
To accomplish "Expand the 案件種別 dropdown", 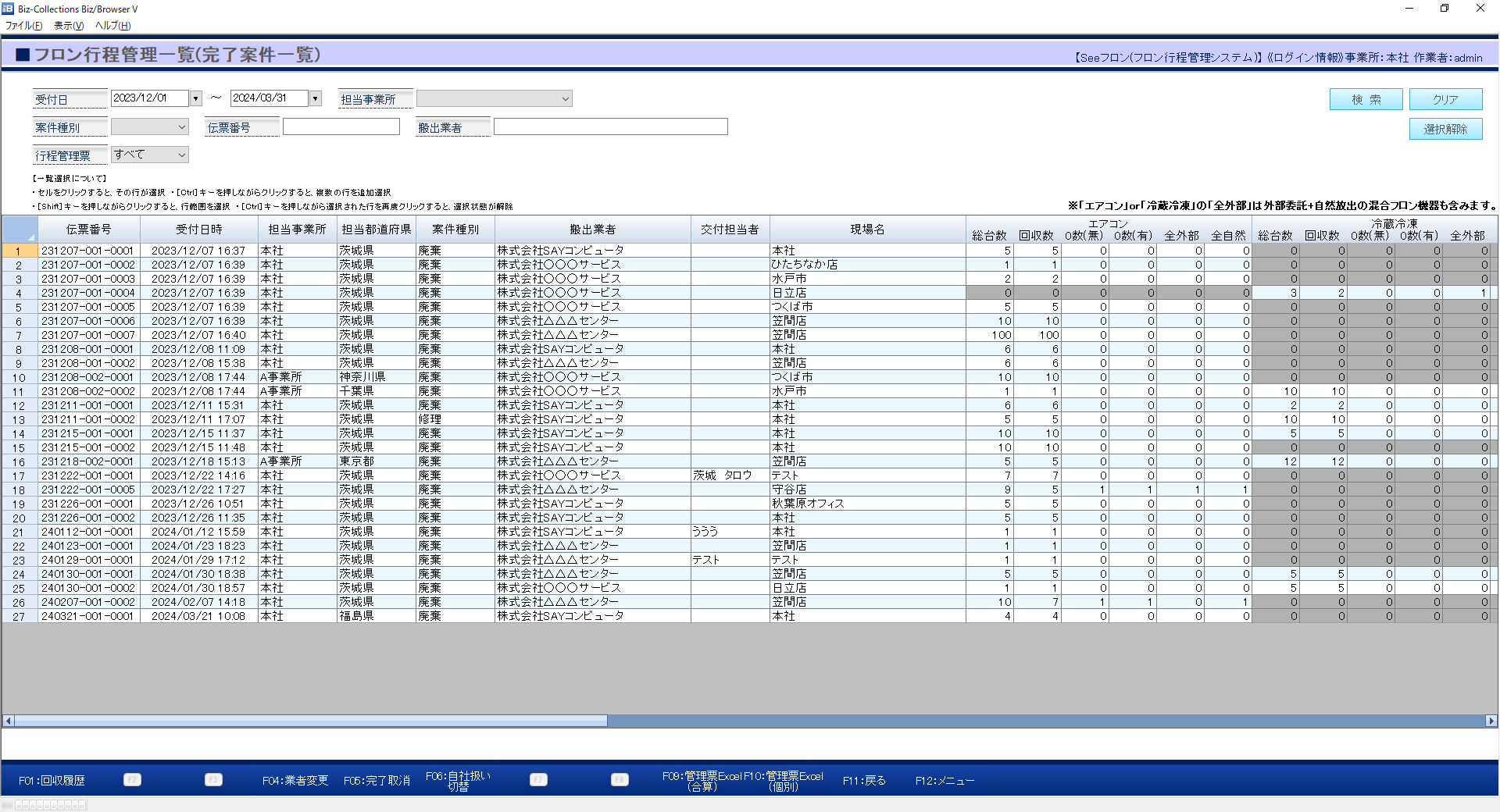I will click(181, 127).
